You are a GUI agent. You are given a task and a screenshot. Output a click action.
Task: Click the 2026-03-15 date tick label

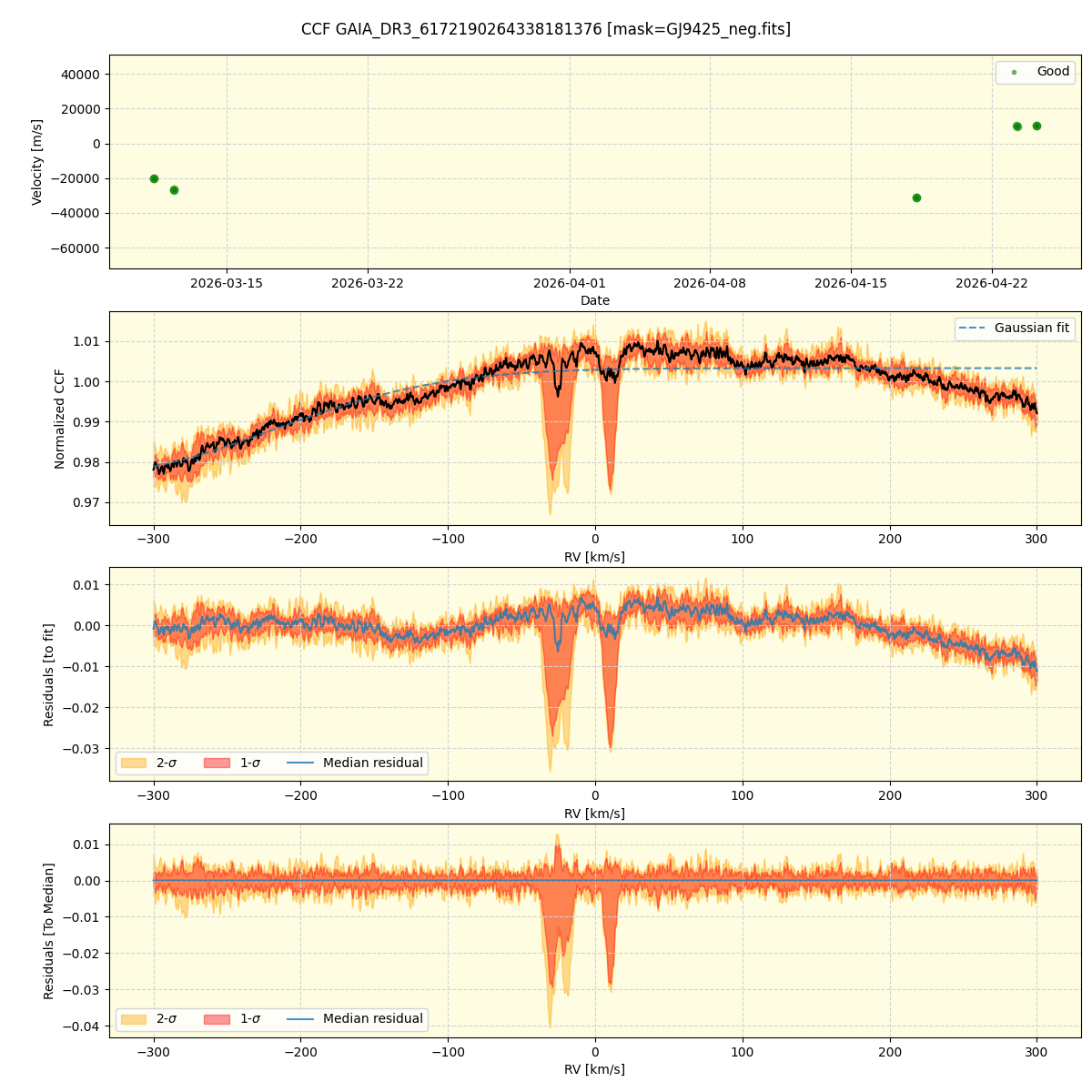point(227,283)
